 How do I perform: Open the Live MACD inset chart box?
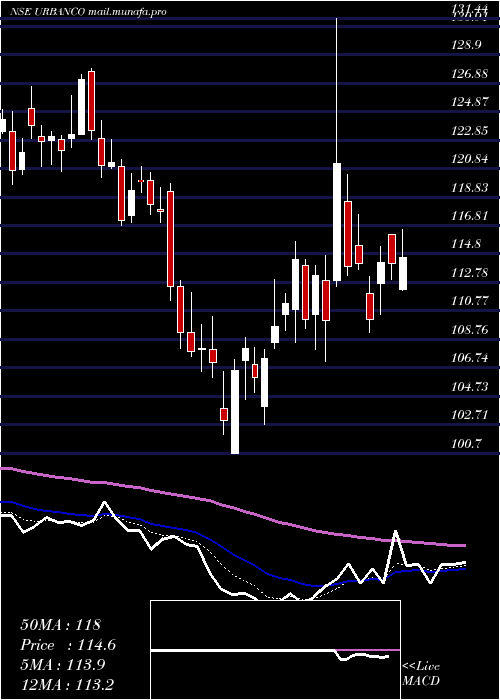pos(275,650)
